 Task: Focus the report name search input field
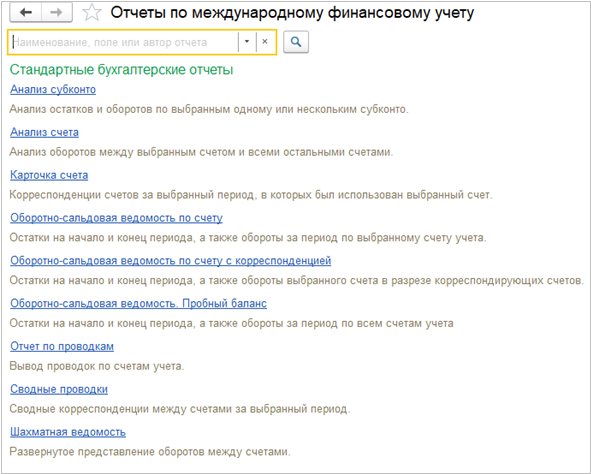[124, 42]
